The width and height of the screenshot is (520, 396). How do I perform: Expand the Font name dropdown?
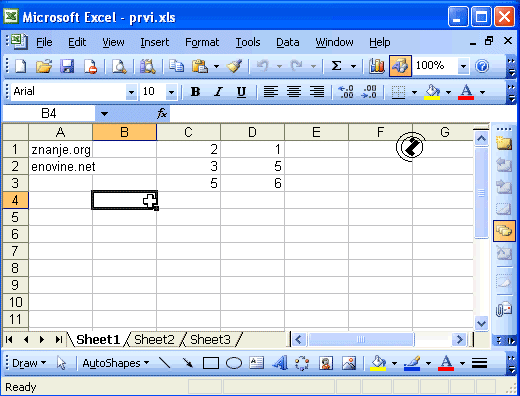[131, 92]
